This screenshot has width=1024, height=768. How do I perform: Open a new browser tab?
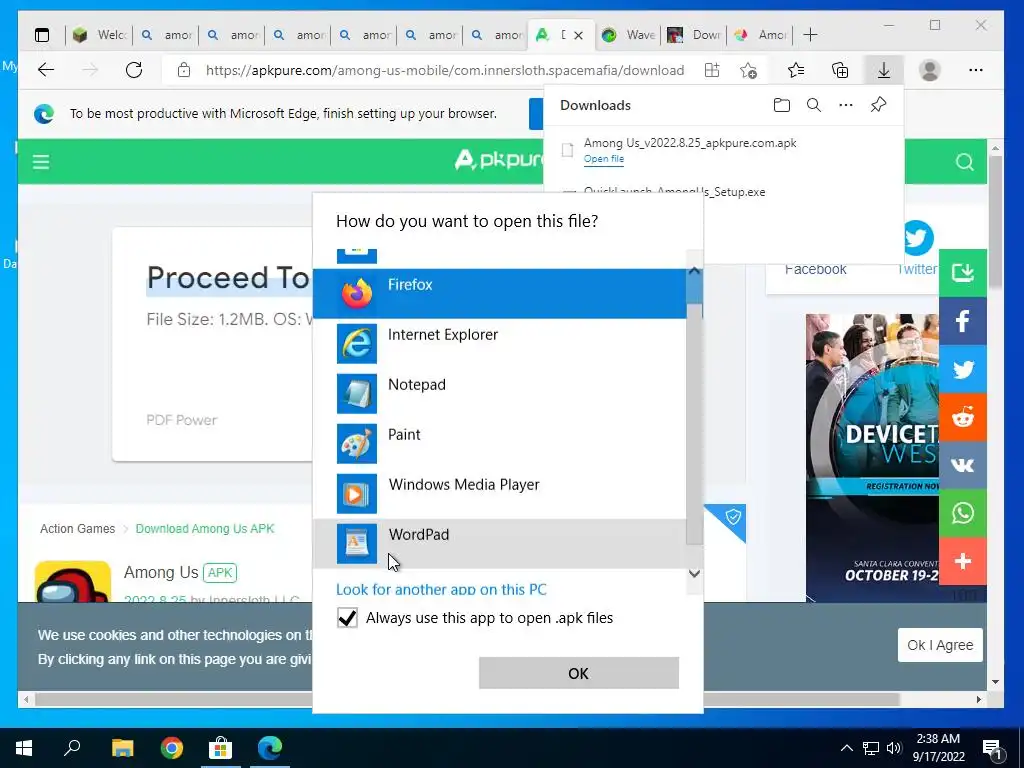pyautogui.click(x=810, y=35)
